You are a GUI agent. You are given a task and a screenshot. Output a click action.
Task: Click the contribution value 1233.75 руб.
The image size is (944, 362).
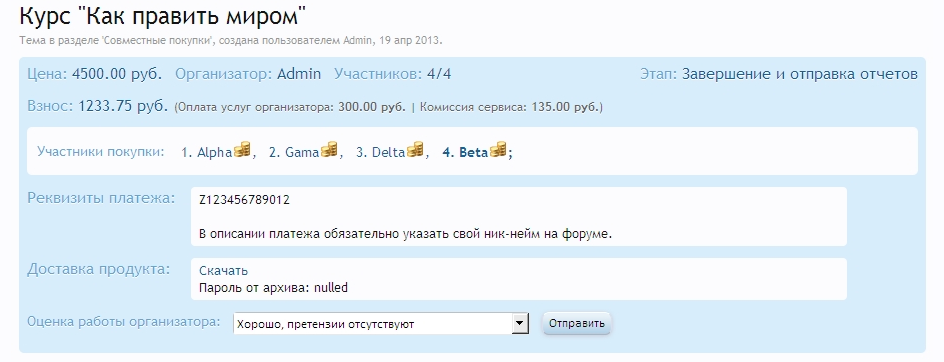pyautogui.click(x=123, y=106)
